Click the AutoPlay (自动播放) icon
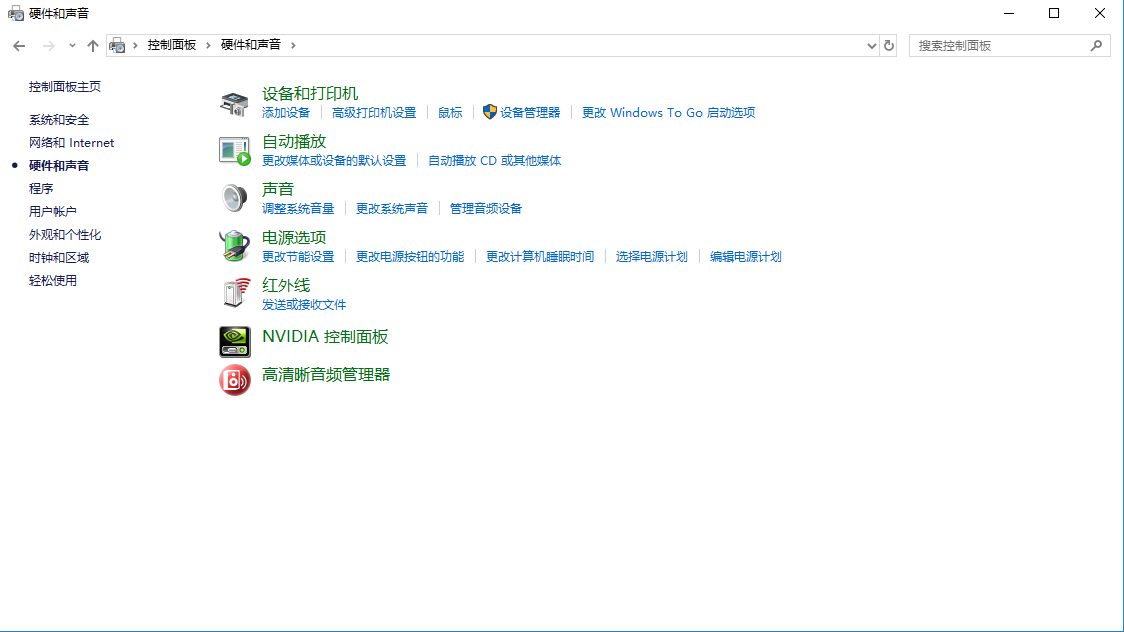The height and width of the screenshot is (632, 1124). coord(234,150)
